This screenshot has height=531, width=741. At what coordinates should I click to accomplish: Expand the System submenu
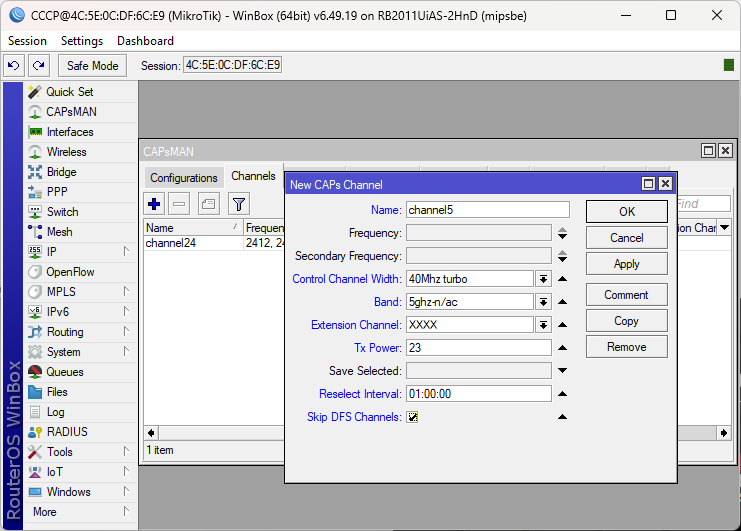pyautogui.click(x=126, y=351)
